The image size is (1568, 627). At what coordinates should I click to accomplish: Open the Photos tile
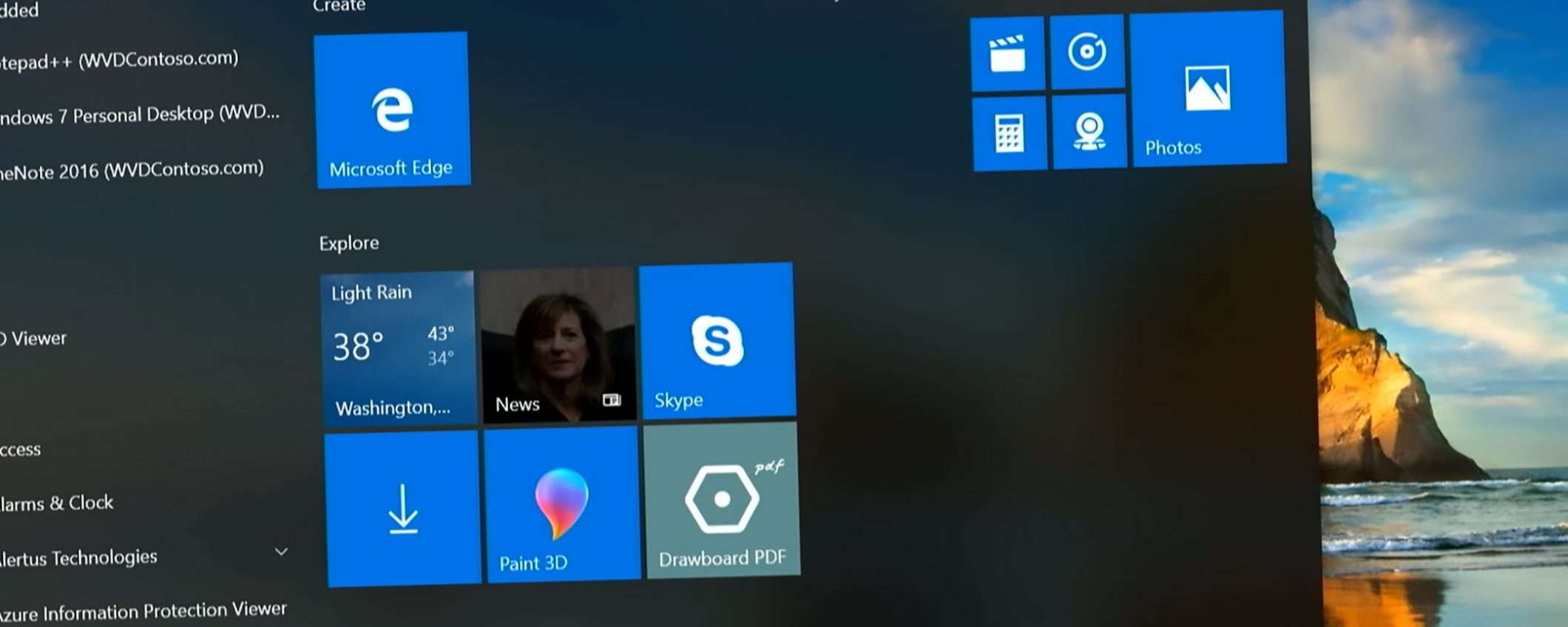(1209, 89)
